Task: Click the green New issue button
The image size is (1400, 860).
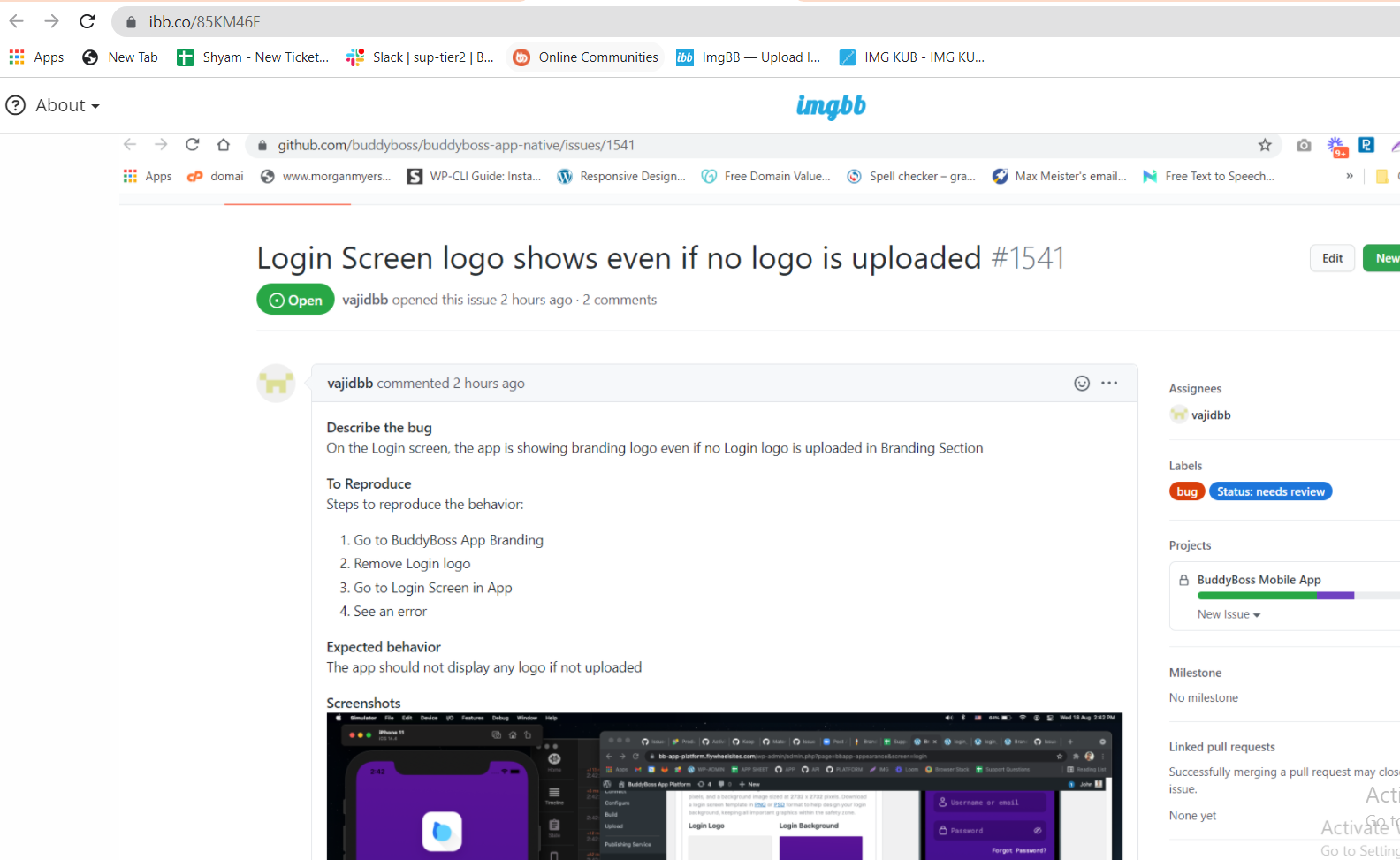Action: coord(1381,258)
